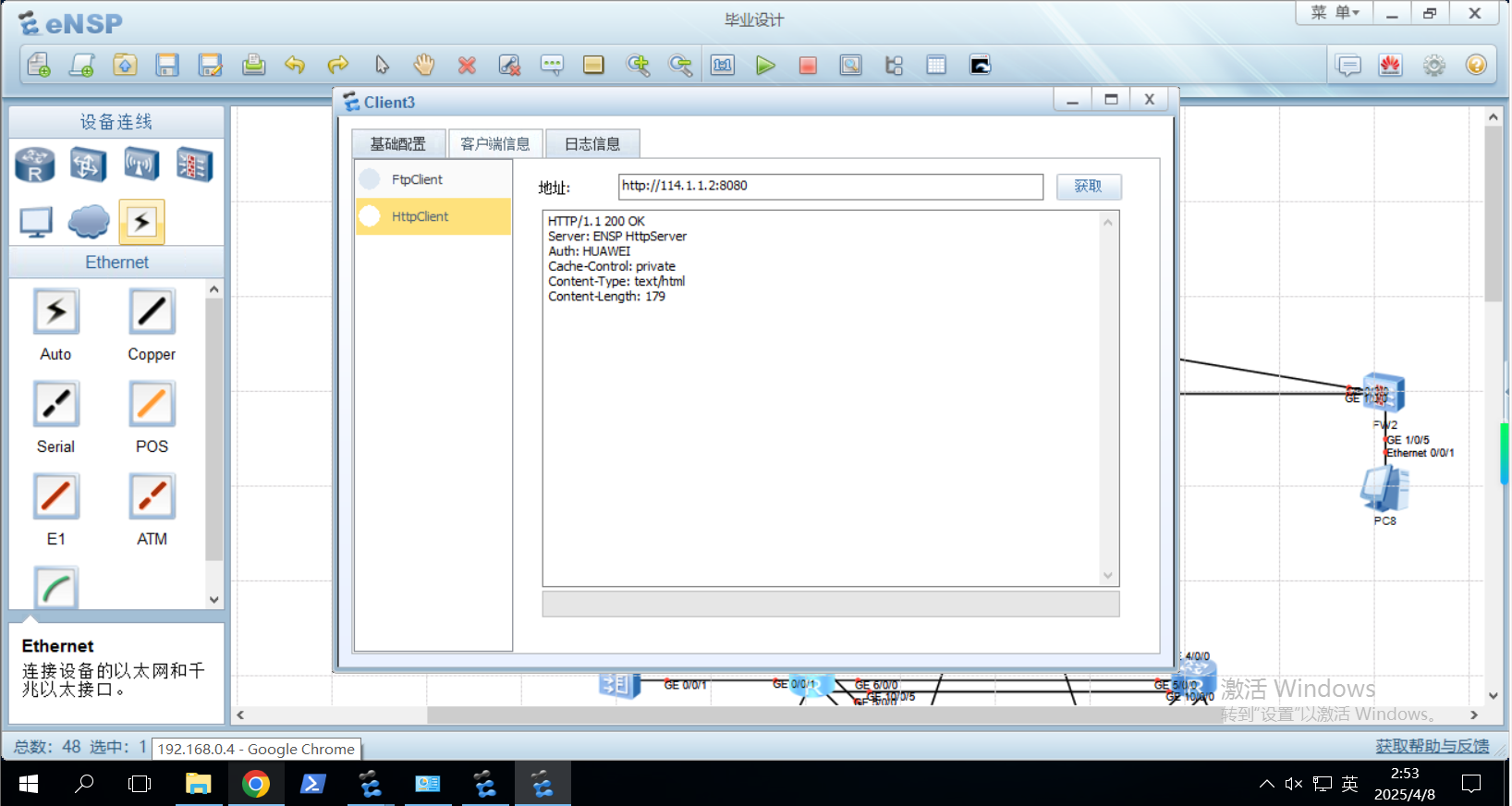The image size is (1512, 806).
Task: Click the save topology icon
Action: [167, 65]
